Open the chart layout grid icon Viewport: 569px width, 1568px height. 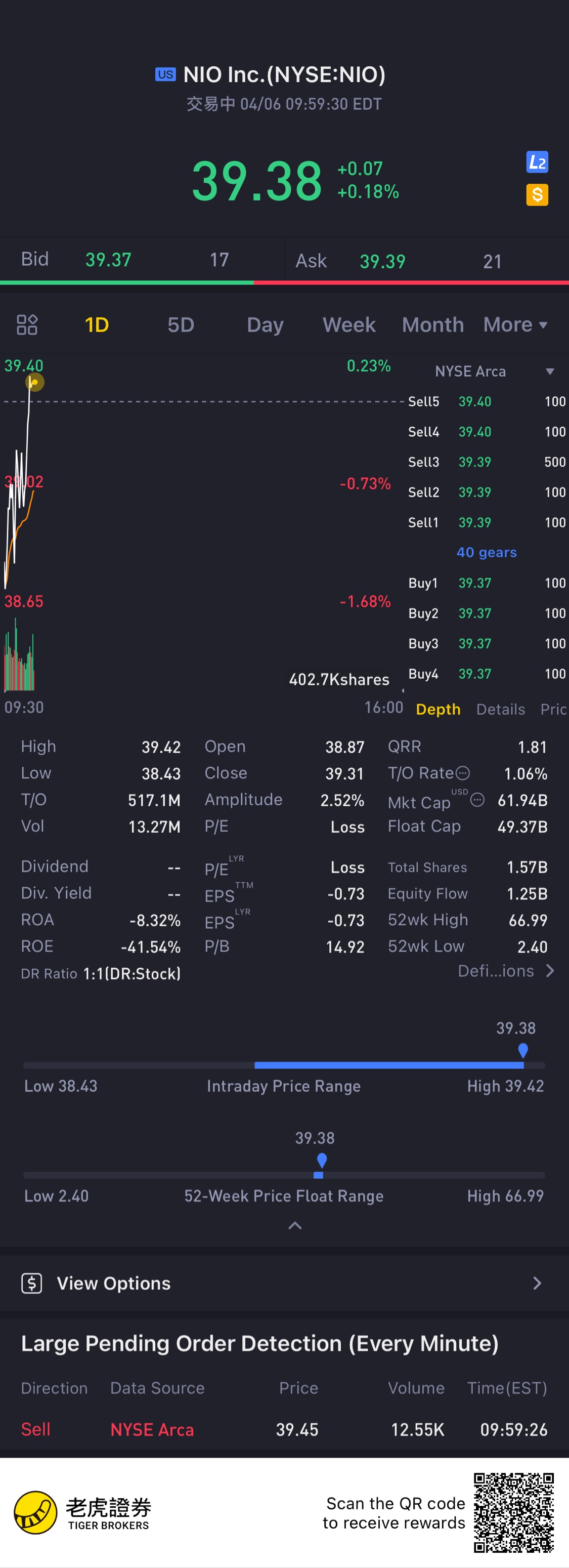pyautogui.click(x=27, y=324)
